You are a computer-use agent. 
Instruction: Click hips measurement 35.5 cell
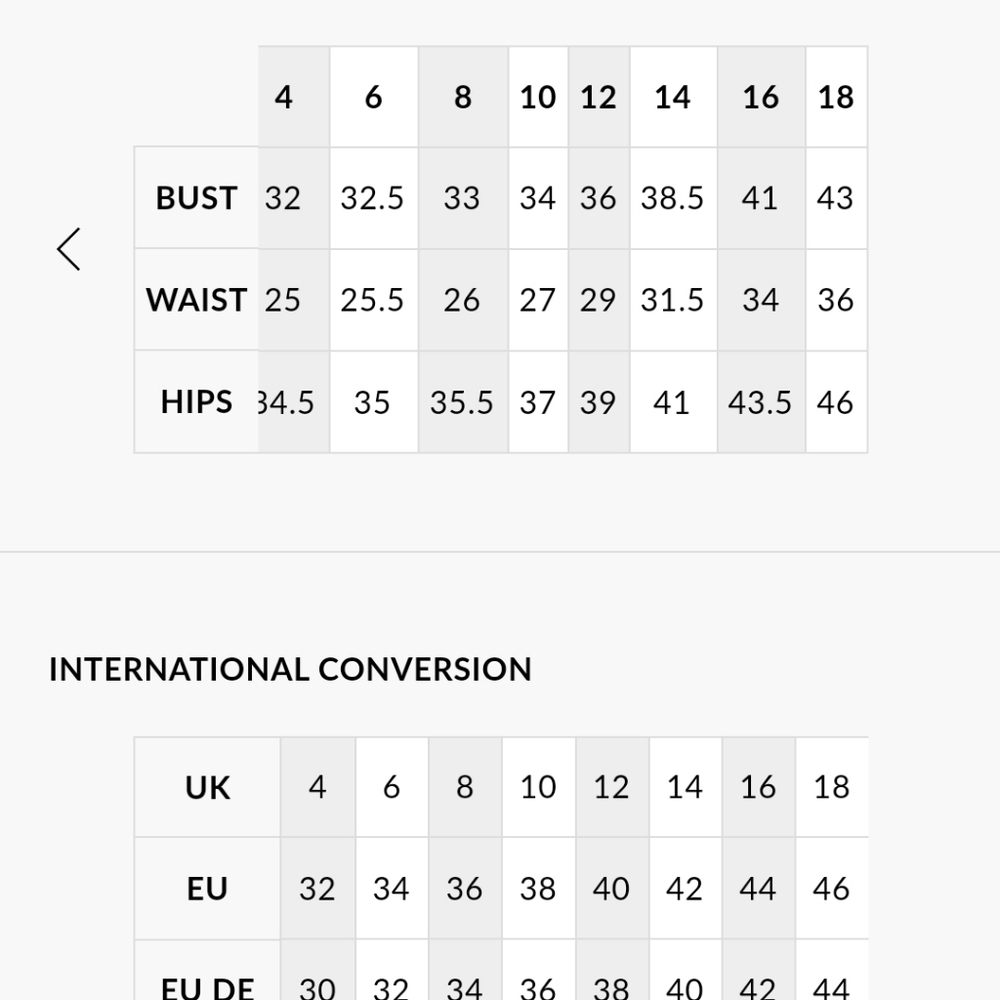coord(462,402)
